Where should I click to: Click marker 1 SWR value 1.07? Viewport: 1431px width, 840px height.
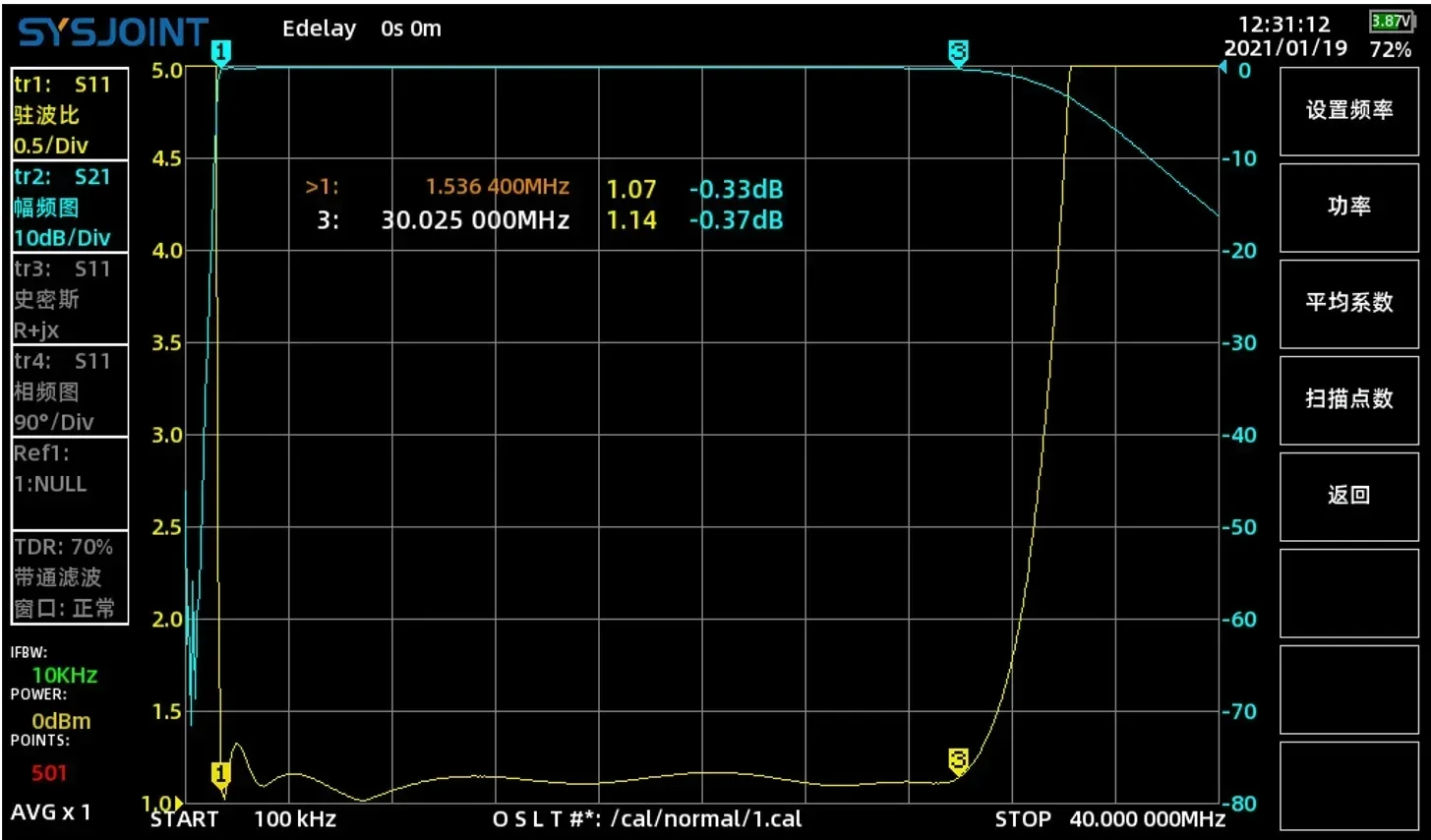point(631,189)
